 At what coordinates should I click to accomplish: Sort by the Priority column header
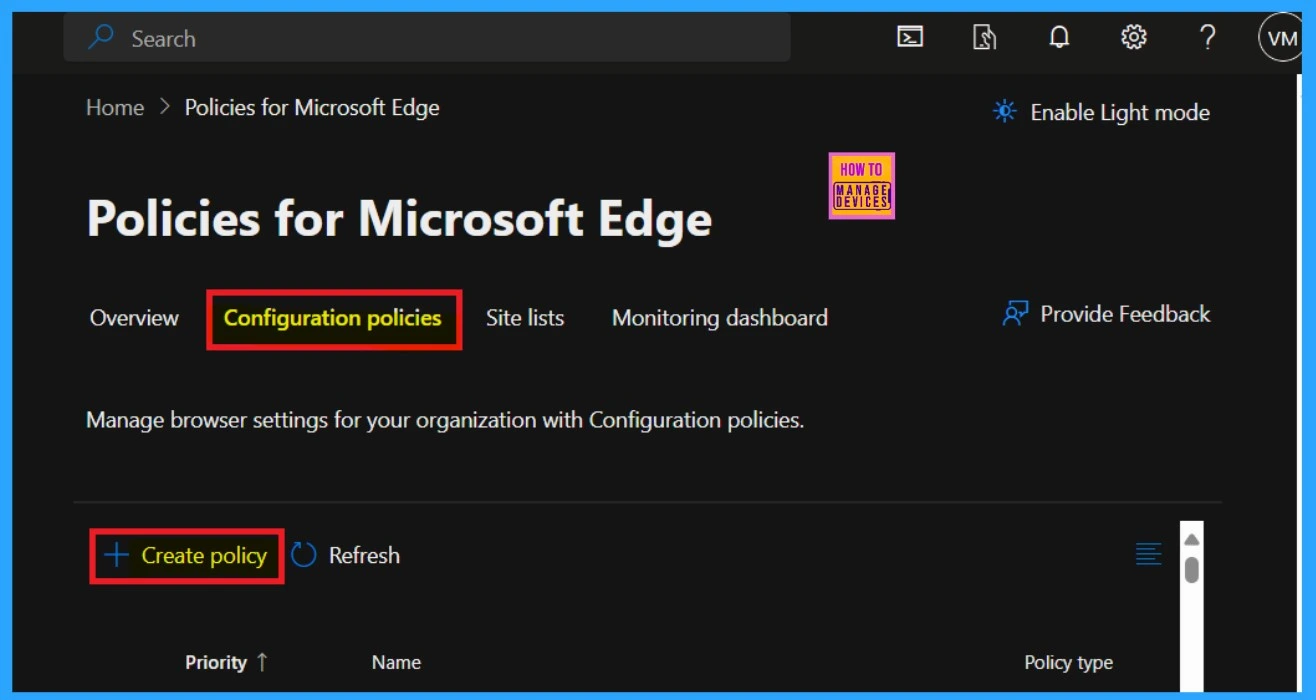pyautogui.click(x=216, y=662)
